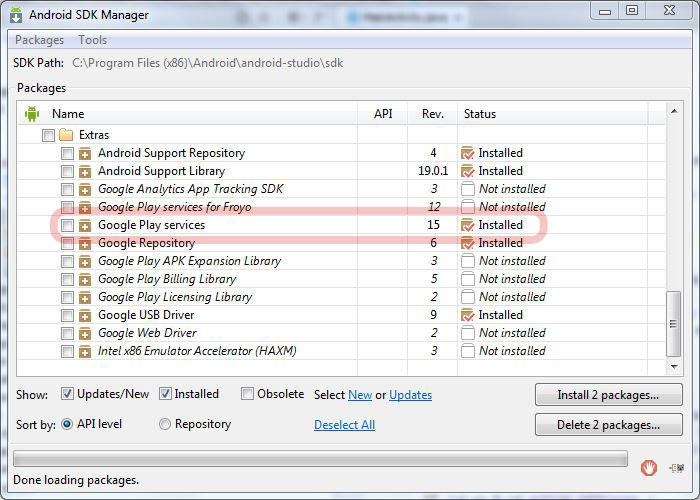
Task: Check the Intel x86 Emulator Accelerator checkbox
Action: [x=67, y=351]
